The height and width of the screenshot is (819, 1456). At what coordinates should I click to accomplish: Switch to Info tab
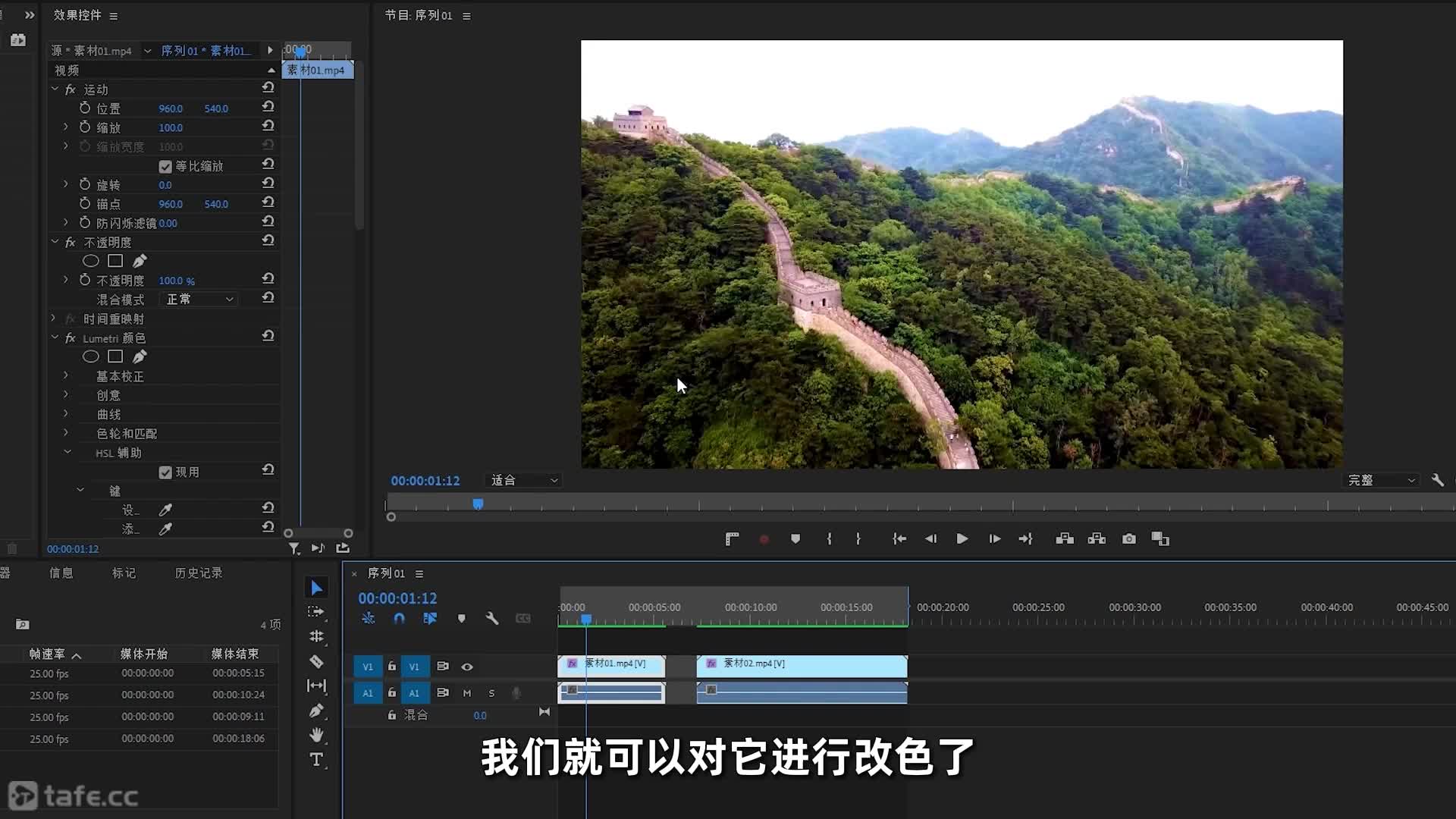coord(61,573)
